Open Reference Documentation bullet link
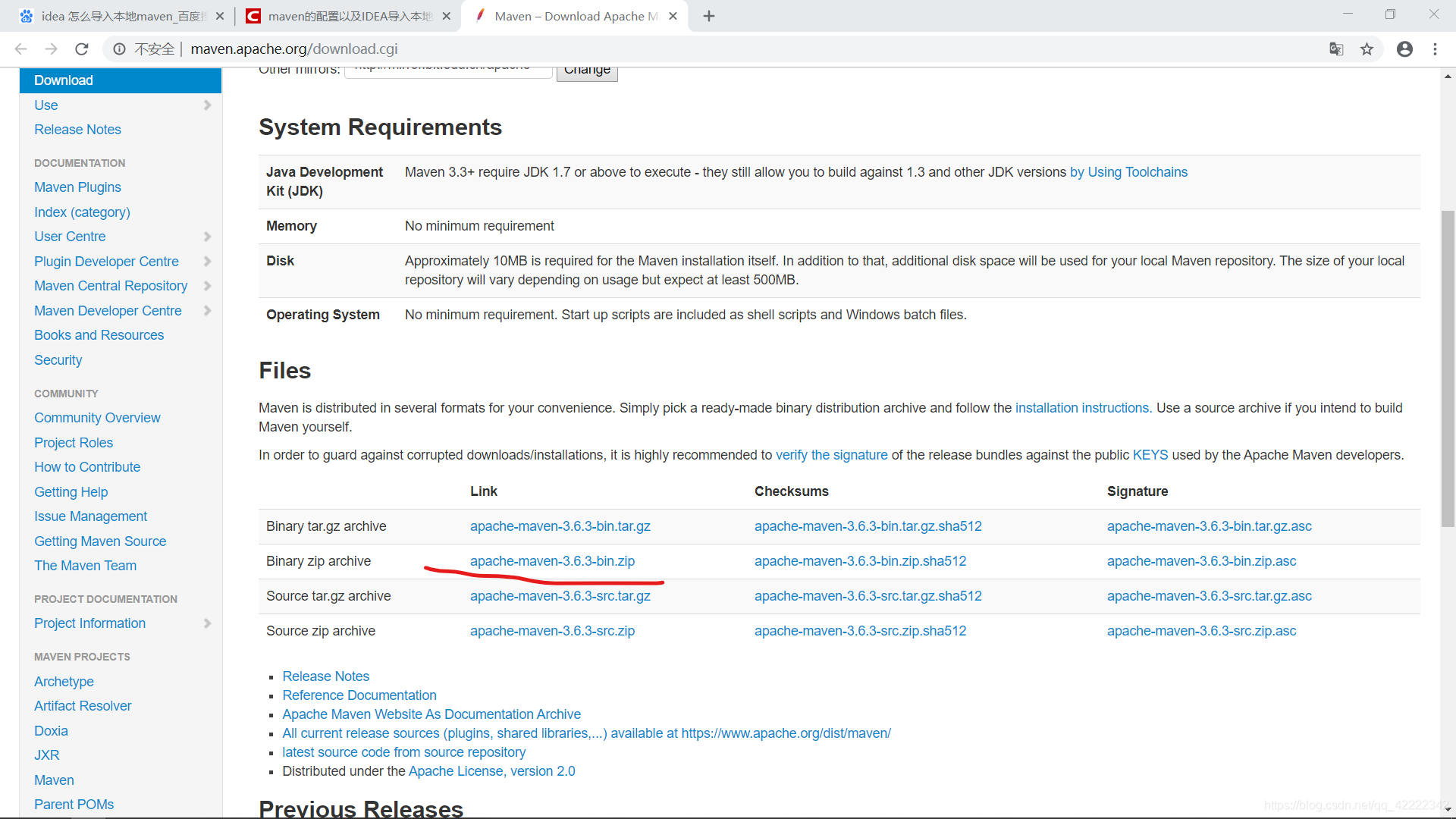This screenshot has width=1456, height=819. pos(359,695)
